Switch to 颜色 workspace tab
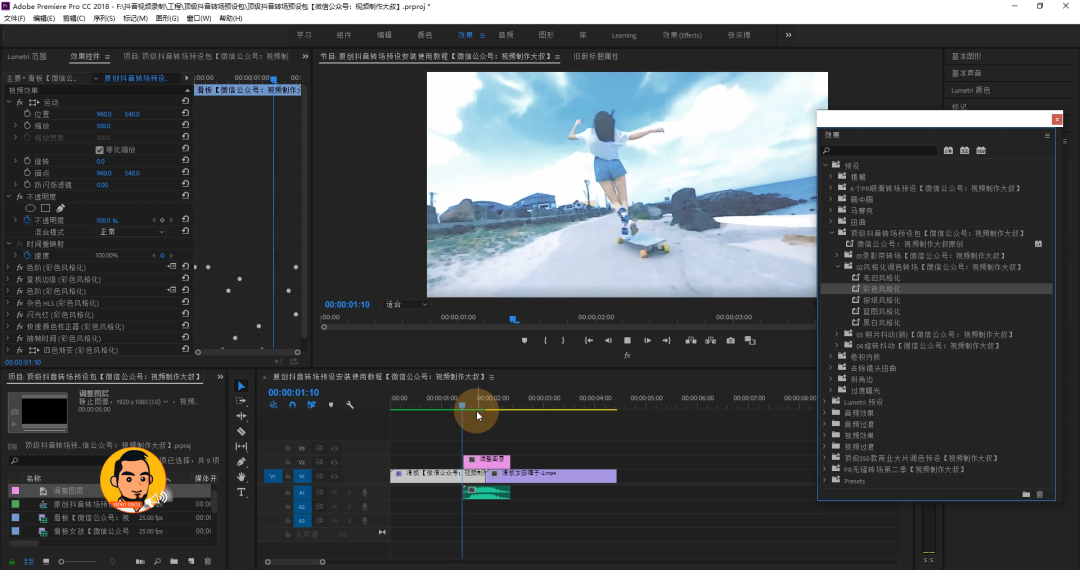The image size is (1080, 570). [425, 35]
